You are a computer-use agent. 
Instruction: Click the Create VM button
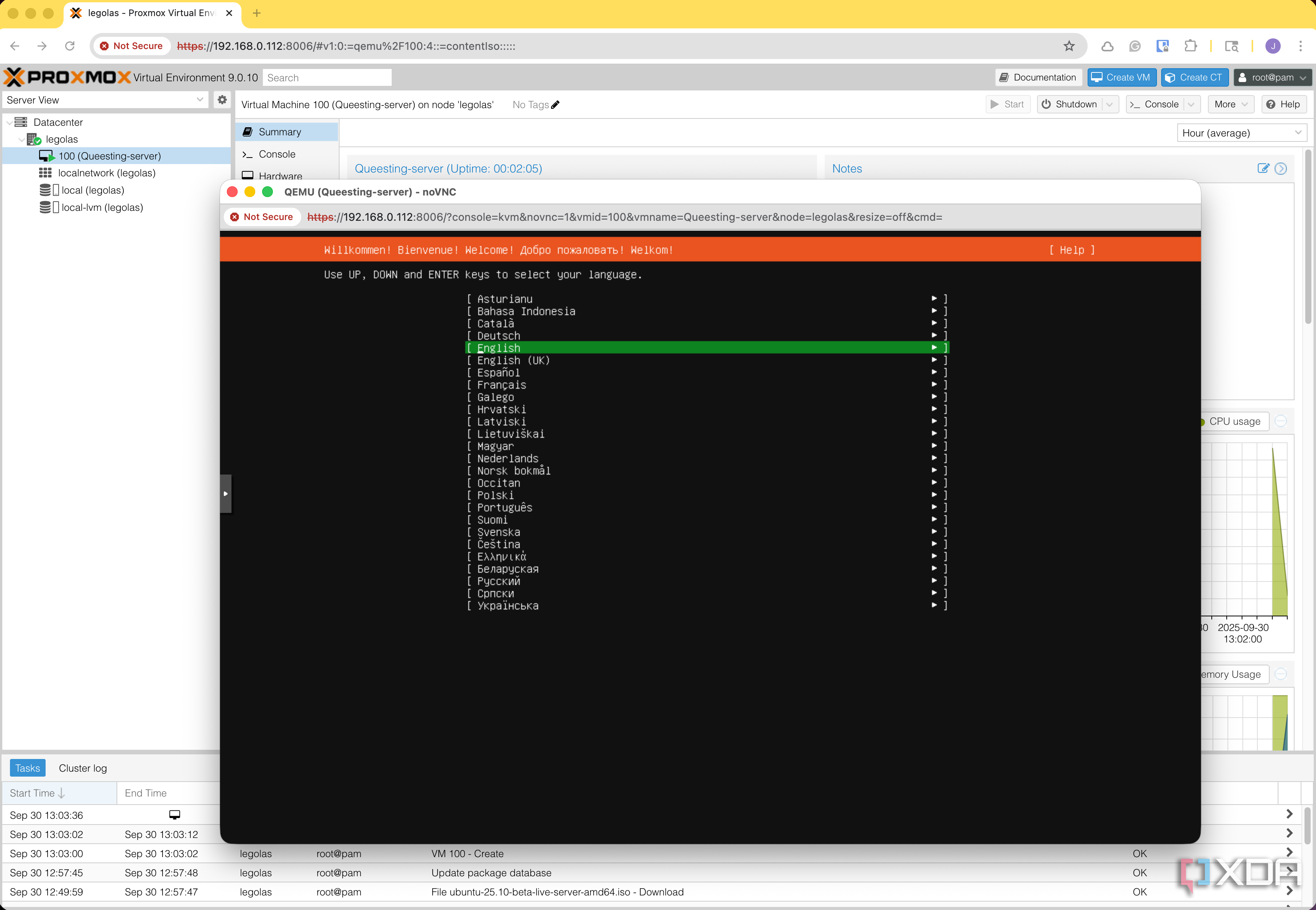point(1121,77)
